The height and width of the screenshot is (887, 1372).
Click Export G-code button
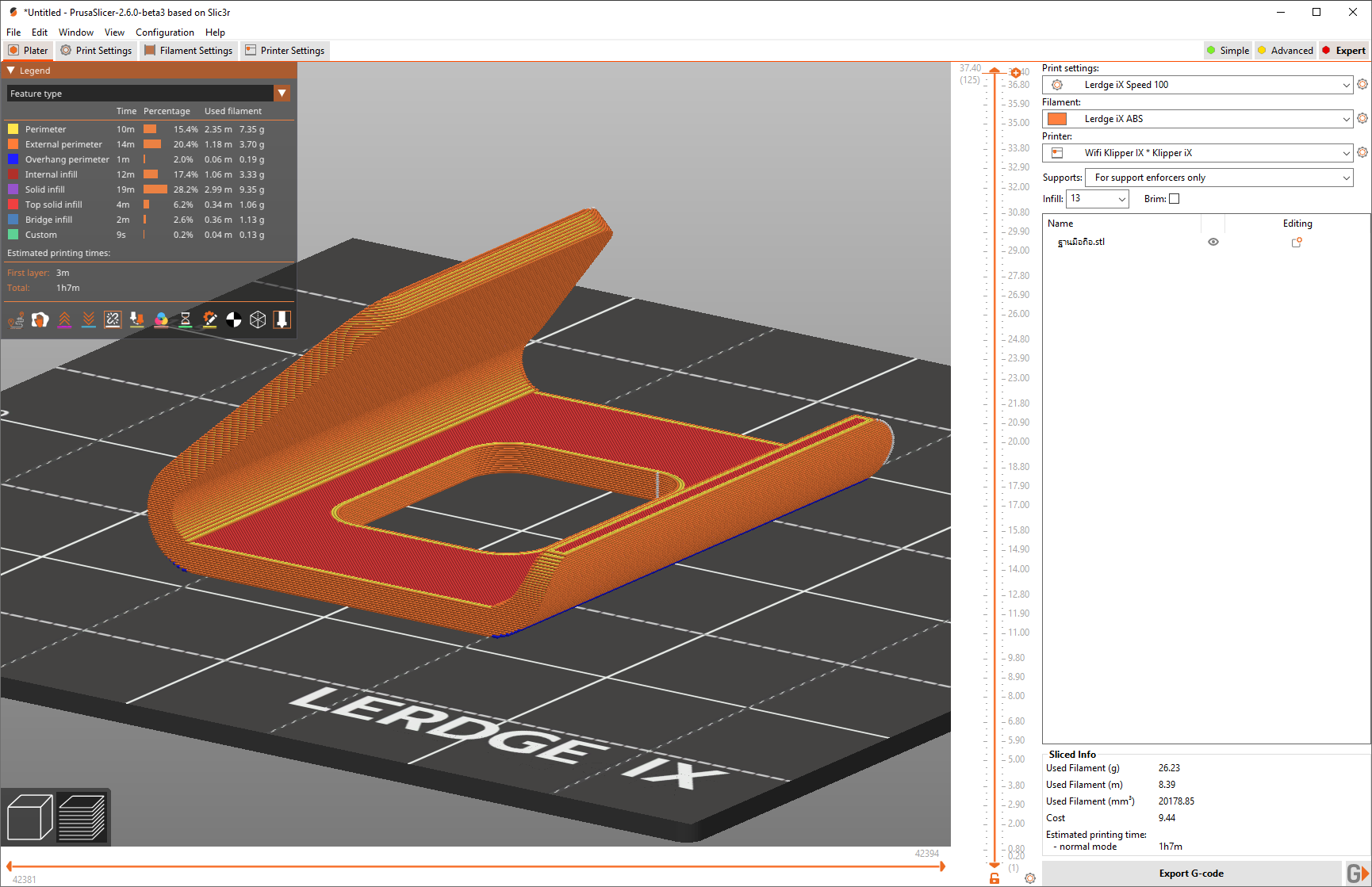pos(1191,874)
